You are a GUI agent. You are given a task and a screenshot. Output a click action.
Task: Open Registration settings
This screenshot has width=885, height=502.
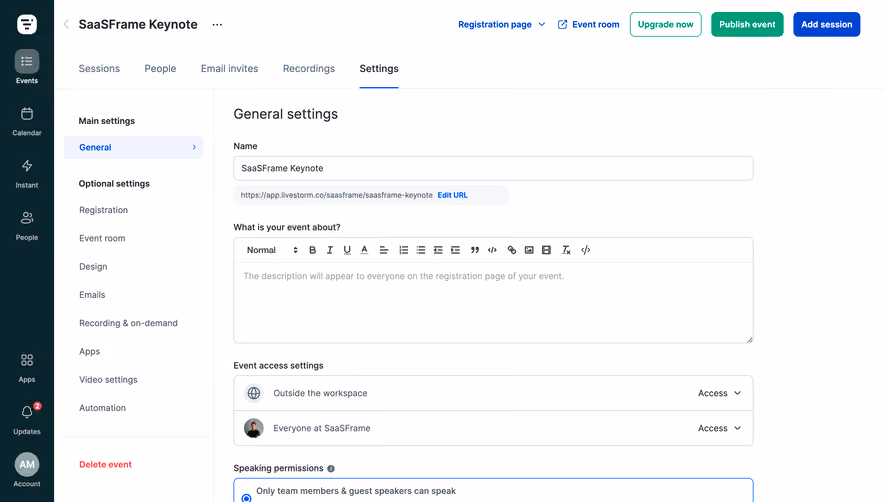tap(103, 210)
